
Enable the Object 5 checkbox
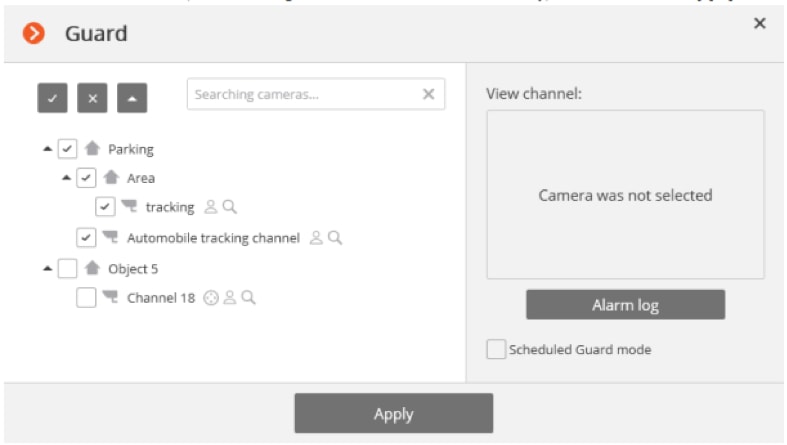[x=67, y=268]
